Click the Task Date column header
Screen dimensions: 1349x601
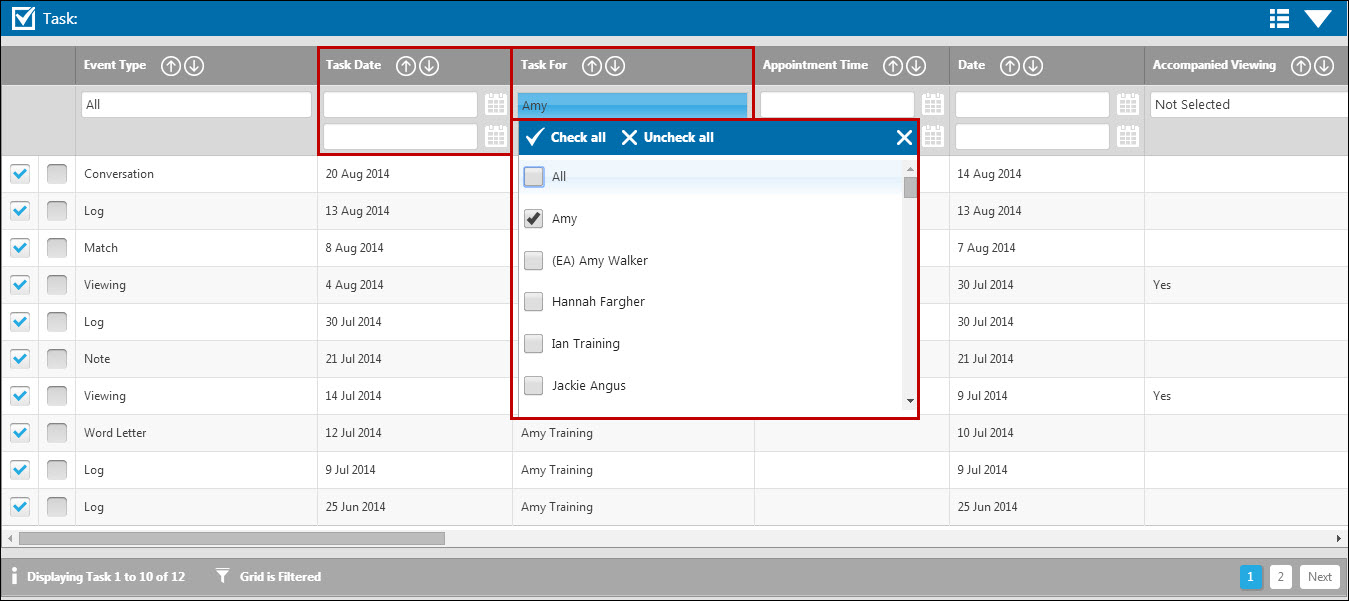[353, 65]
